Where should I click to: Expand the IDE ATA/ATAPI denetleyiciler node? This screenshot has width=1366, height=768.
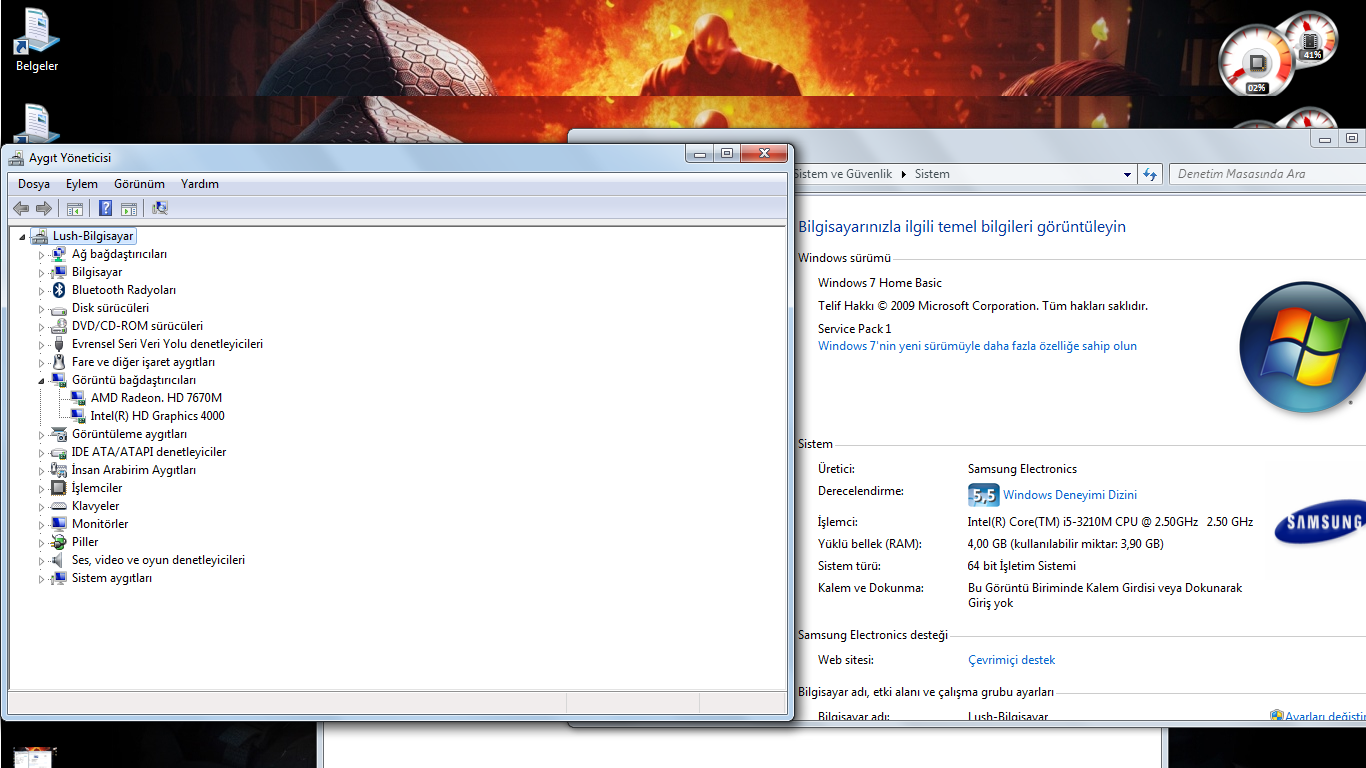(x=42, y=453)
